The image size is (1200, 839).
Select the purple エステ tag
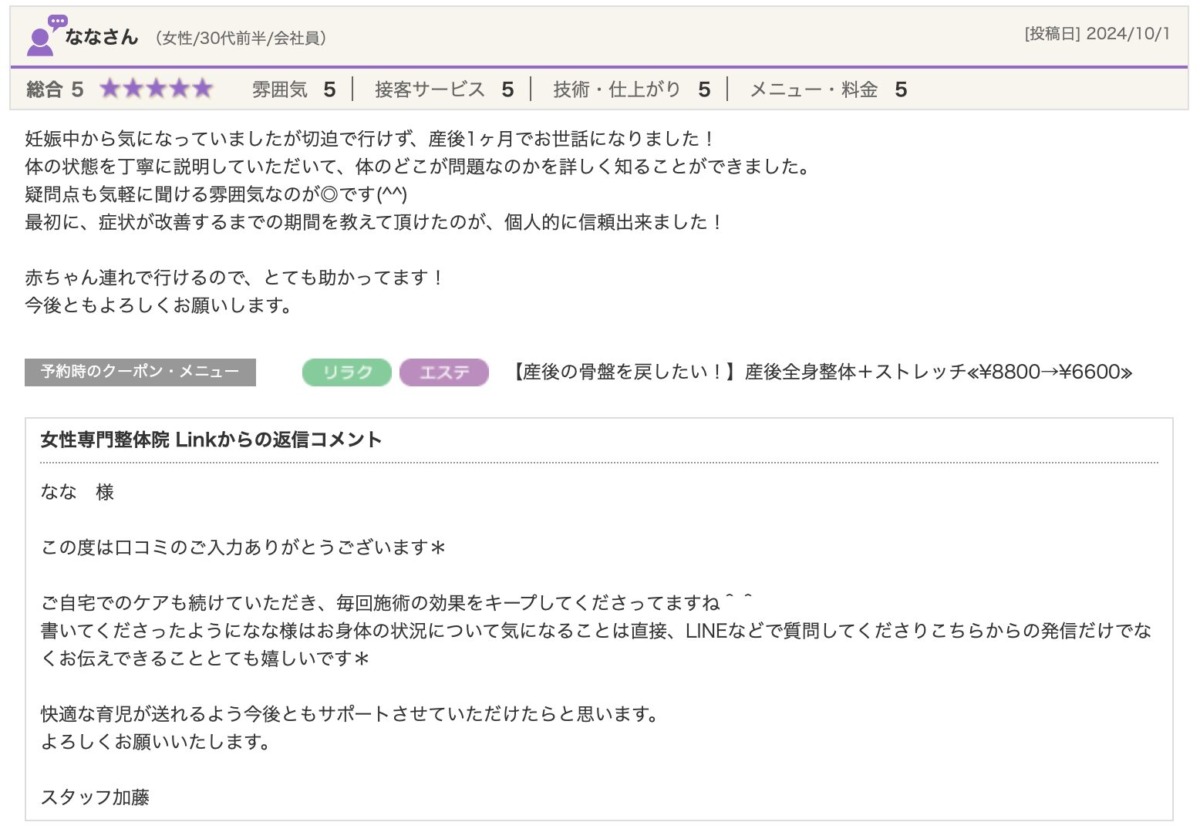pos(443,373)
